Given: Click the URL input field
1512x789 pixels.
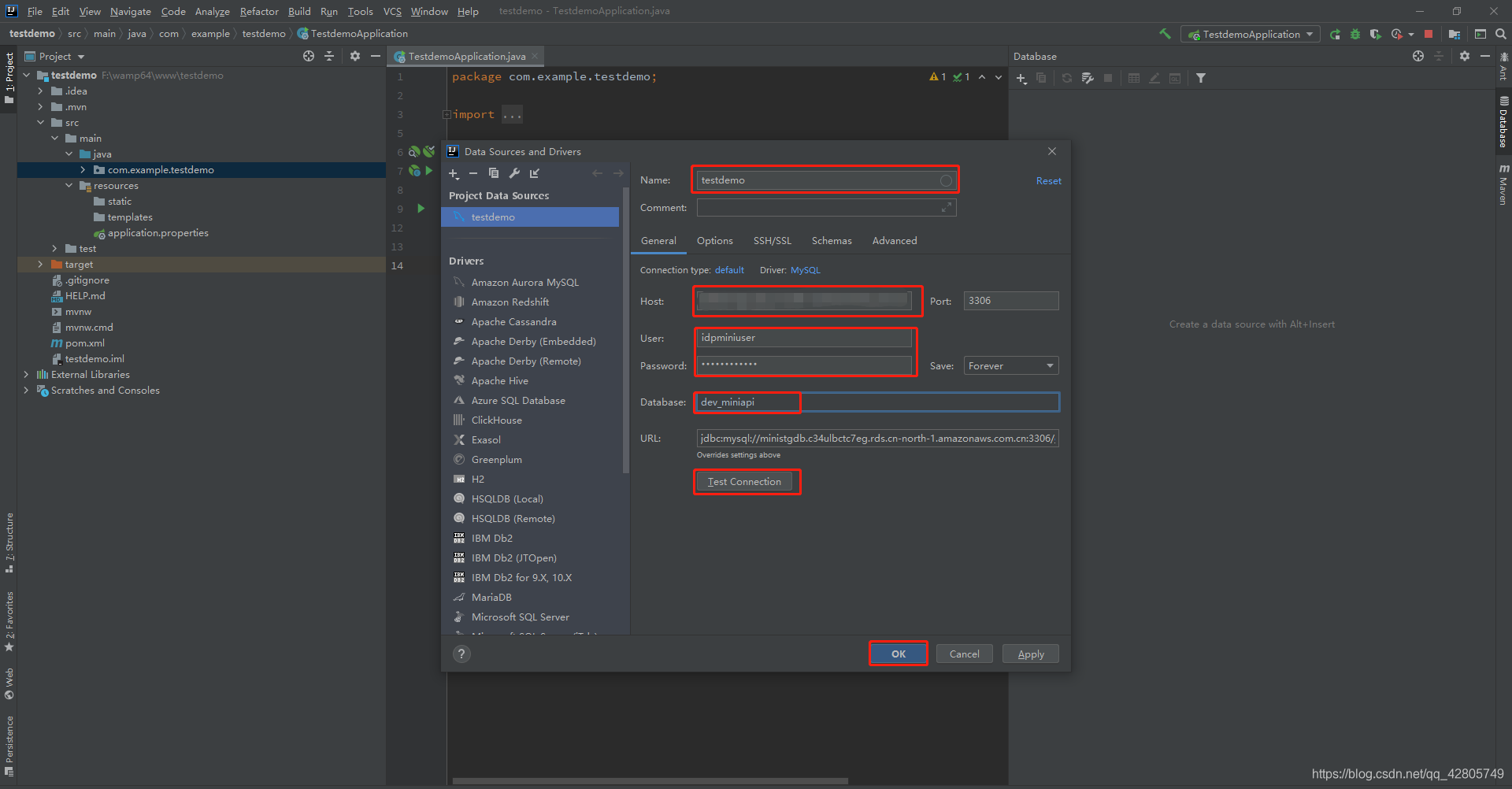Looking at the screenshot, I should [x=877, y=439].
